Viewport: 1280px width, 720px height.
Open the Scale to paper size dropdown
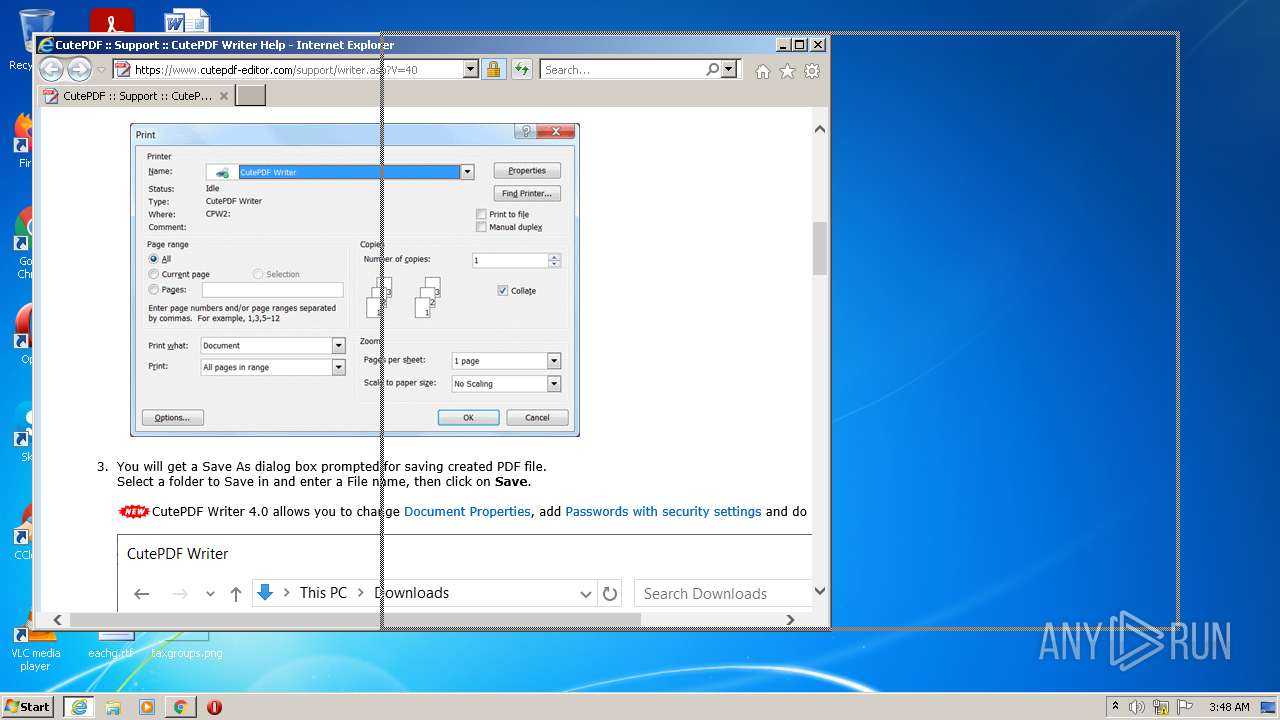[x=554, y=383]
